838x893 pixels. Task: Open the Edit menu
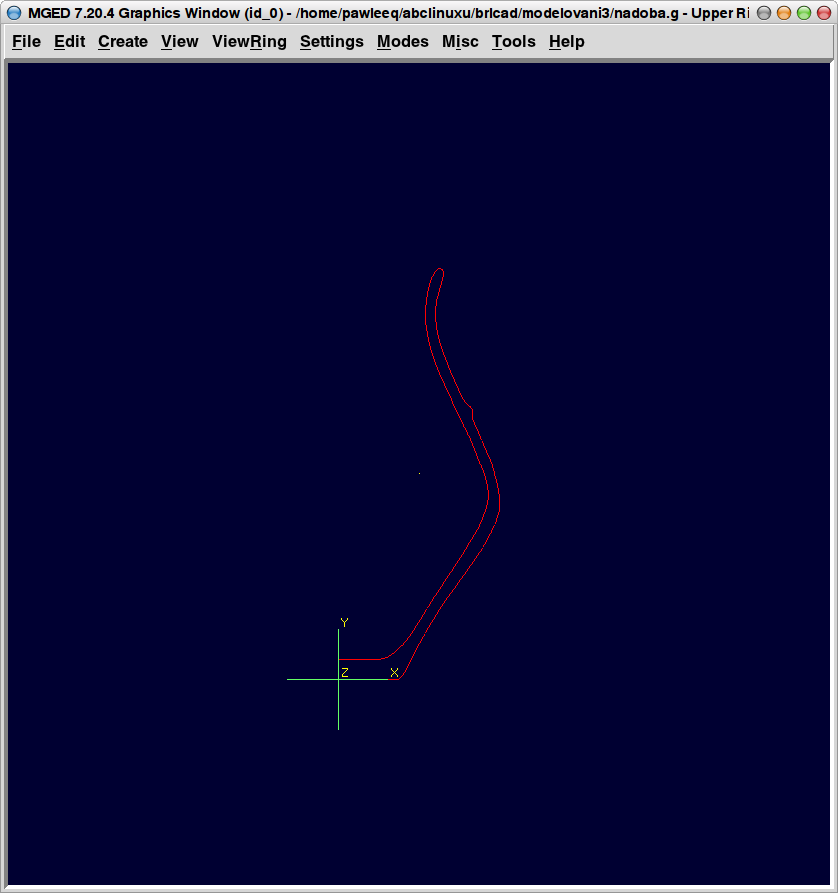coord(69,42)
